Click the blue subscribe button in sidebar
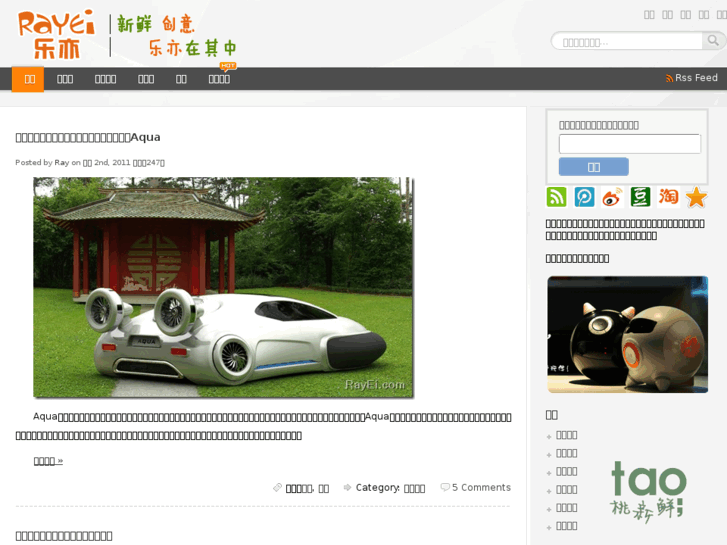This screenshot has height=545, width=727. click(593, 167)
